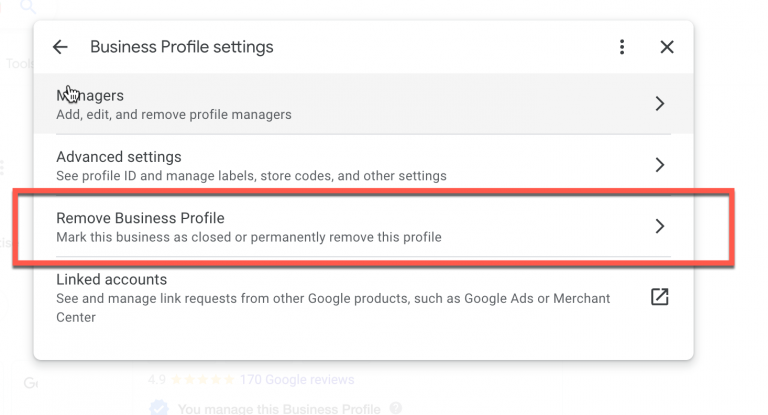Image resolution: width=768 pixels, height=415 pixels.
Task: Expand Managers using its chevron arrow
Action: coord(659,103)
